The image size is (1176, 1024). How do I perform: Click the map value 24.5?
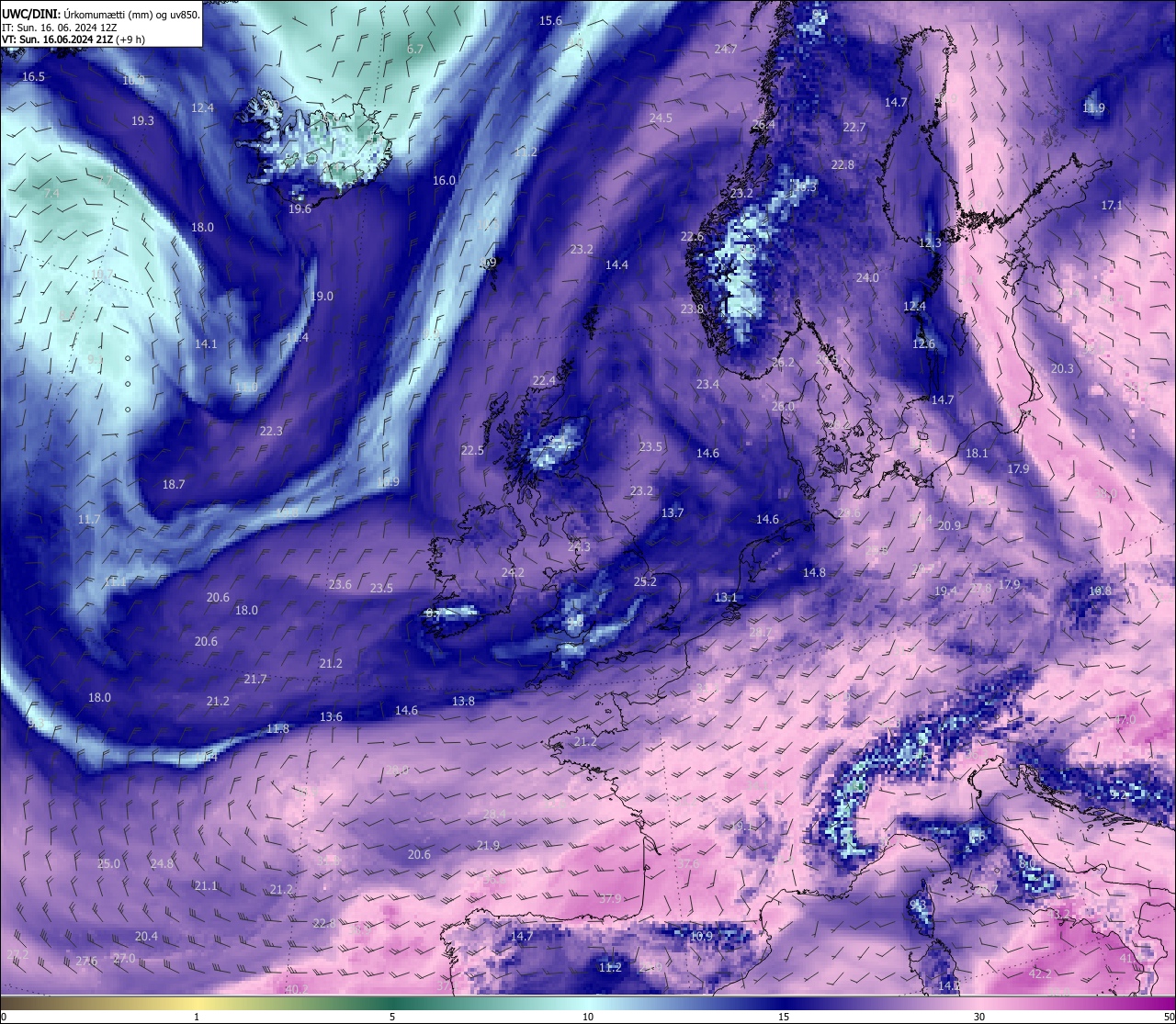pos(661,118)
